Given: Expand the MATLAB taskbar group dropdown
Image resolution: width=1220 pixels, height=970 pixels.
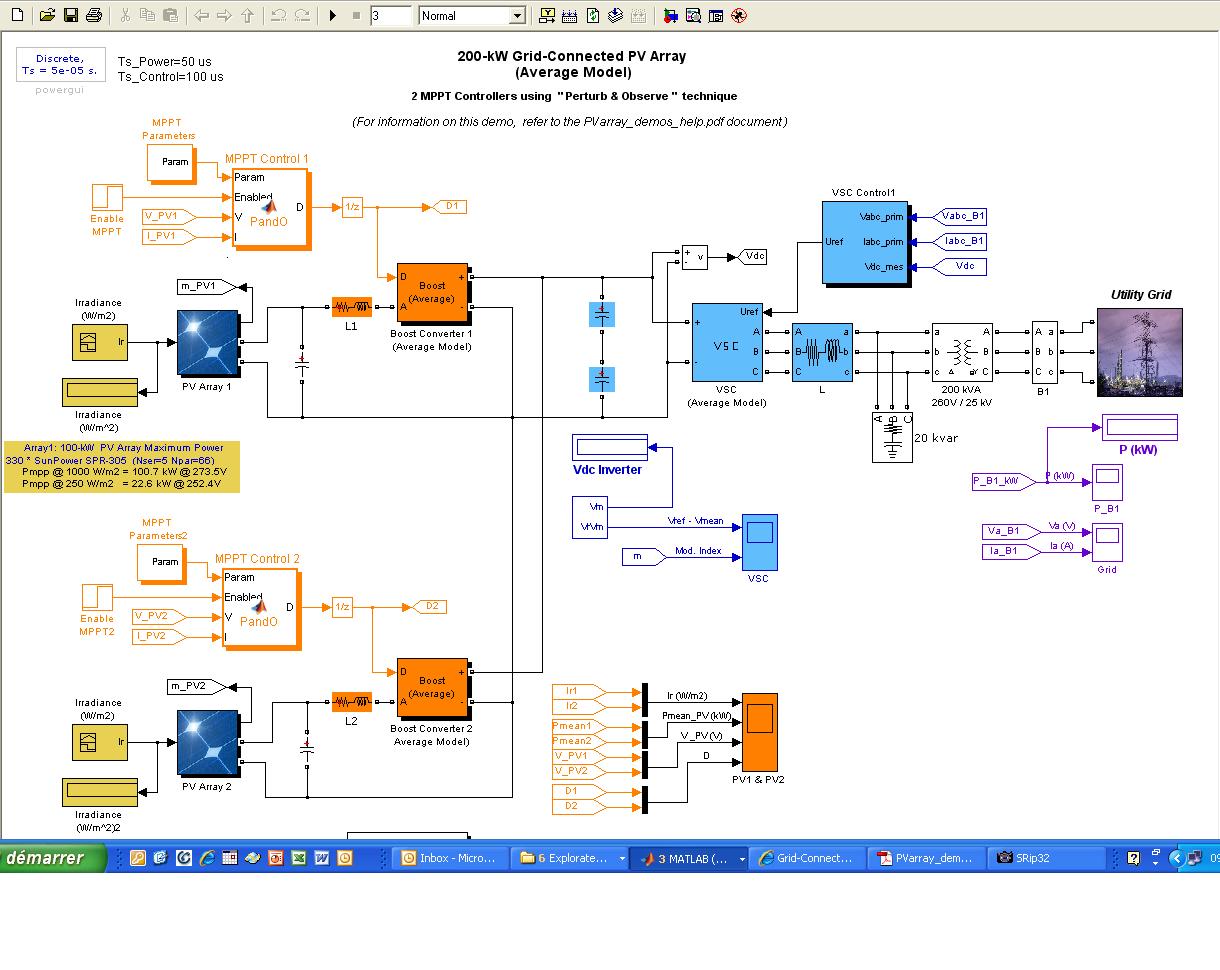Looking at the screenshot, I should (741, 859).
